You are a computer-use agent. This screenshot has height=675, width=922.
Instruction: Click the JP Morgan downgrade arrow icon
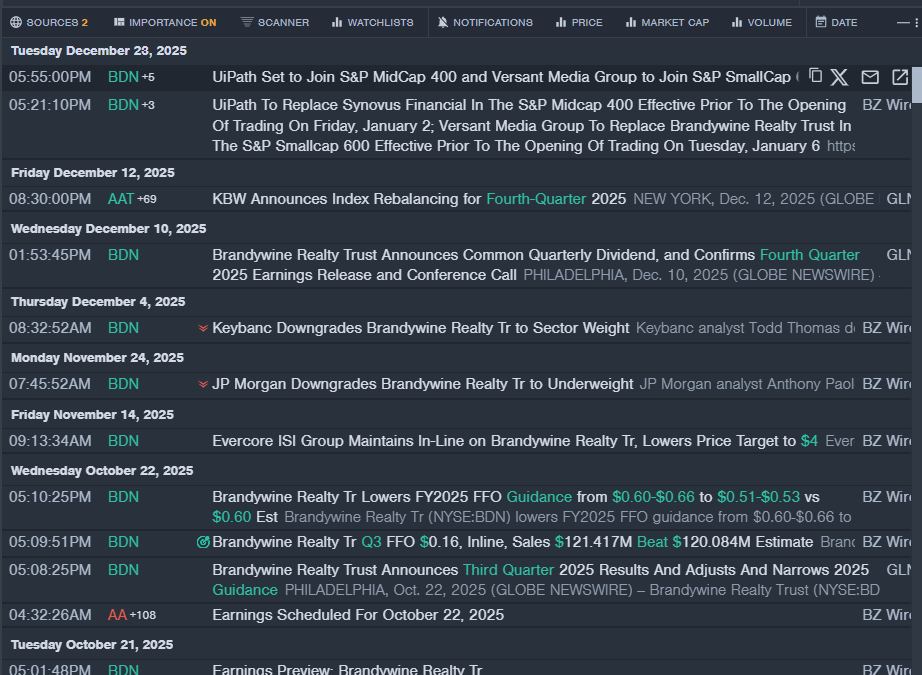(203, 384)
